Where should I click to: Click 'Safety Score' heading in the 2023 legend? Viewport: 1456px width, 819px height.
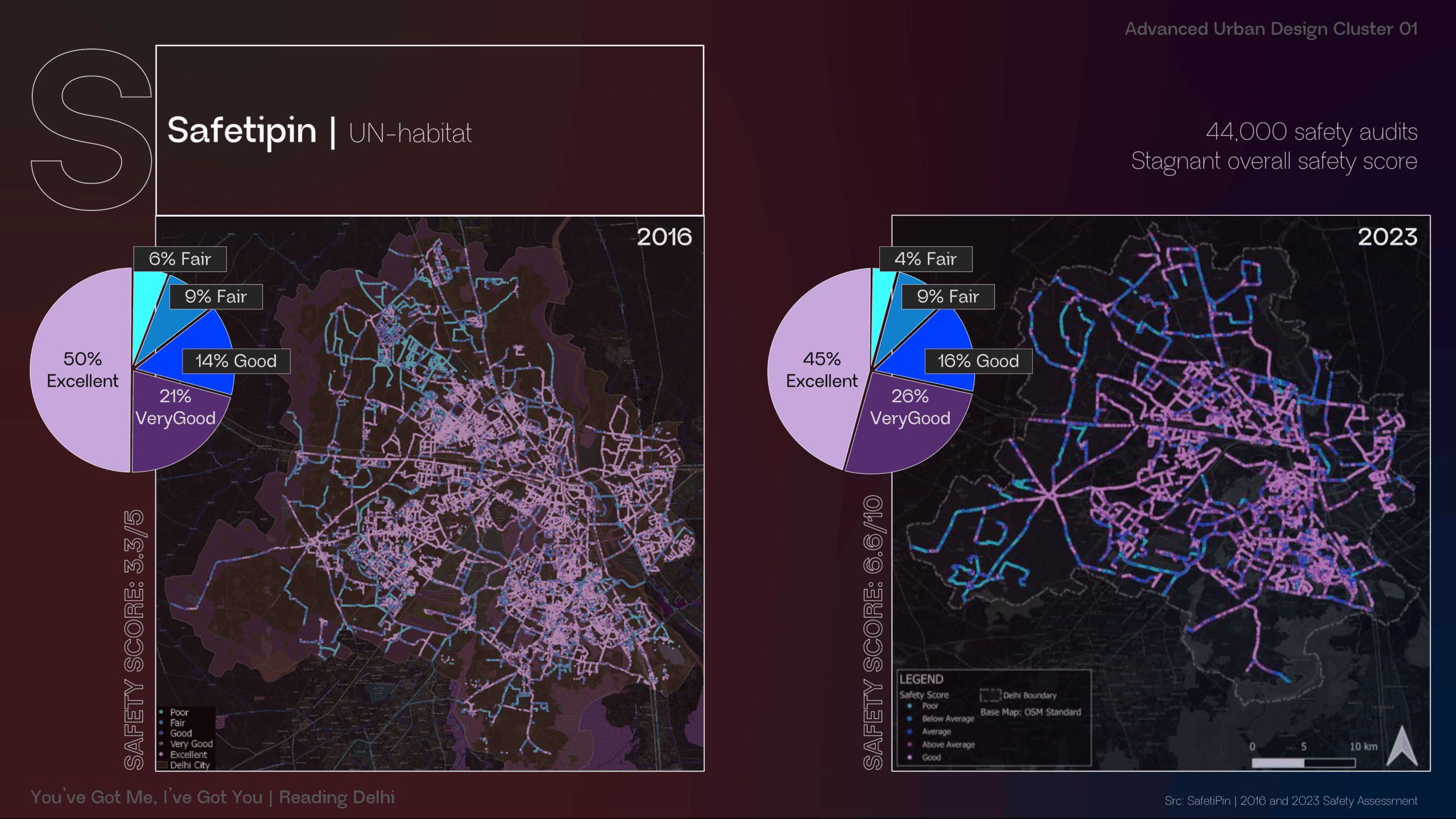pos(924,695)
